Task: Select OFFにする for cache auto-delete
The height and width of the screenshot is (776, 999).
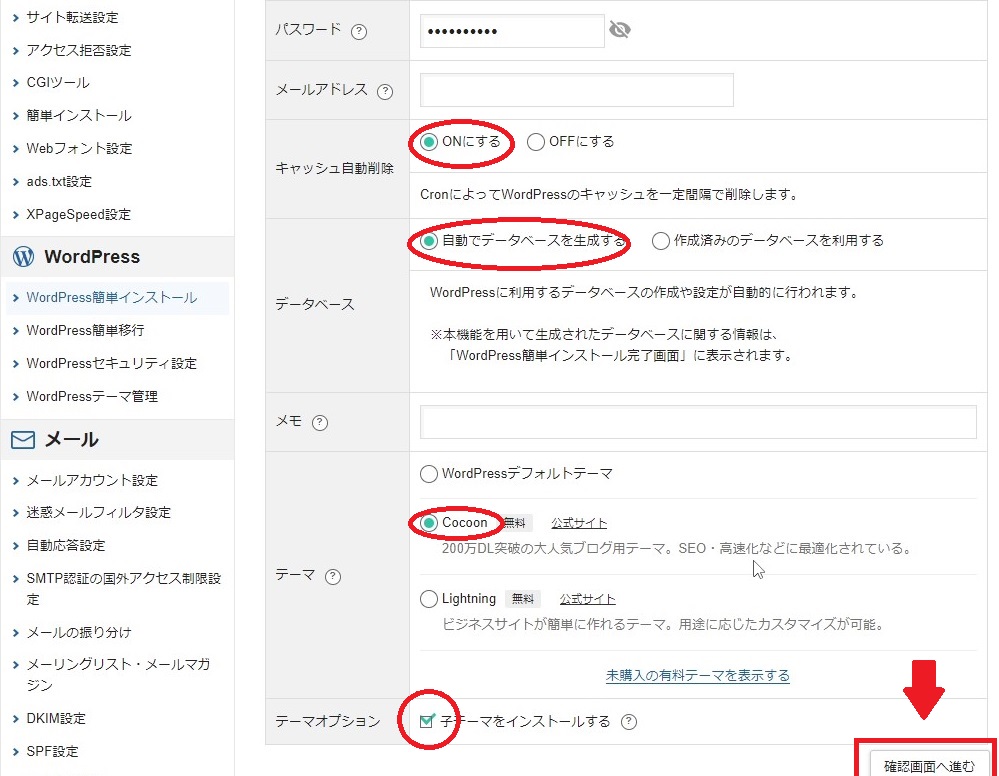Action: [536, 141]
